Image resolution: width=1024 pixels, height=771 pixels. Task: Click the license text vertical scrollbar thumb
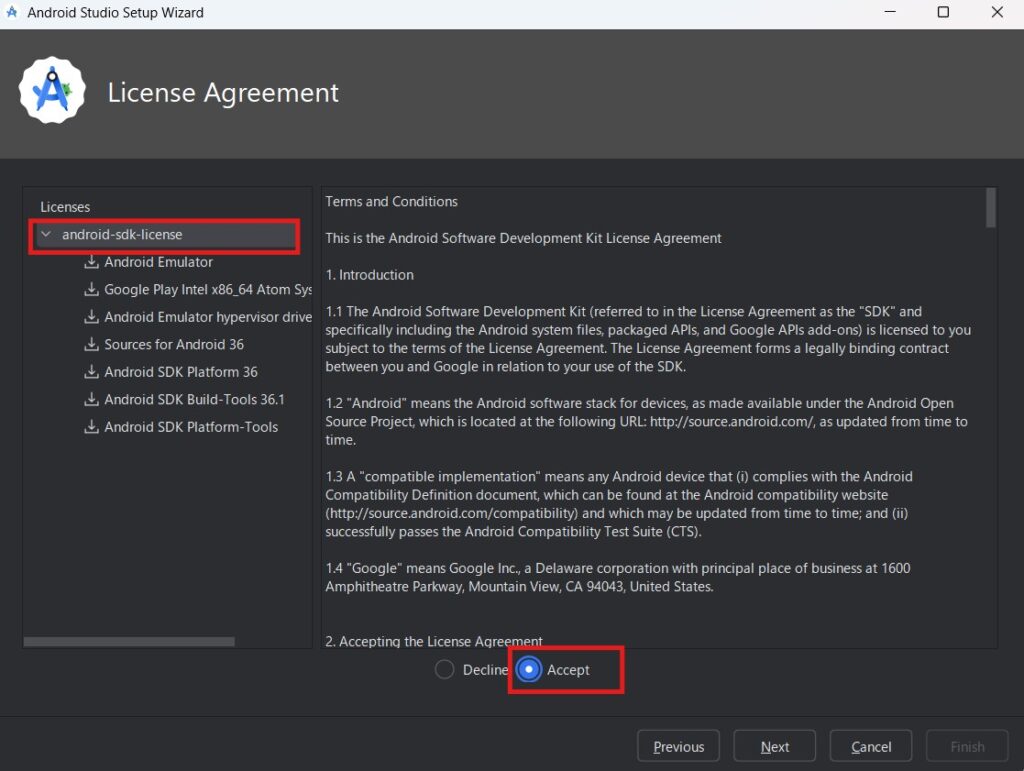990,208
